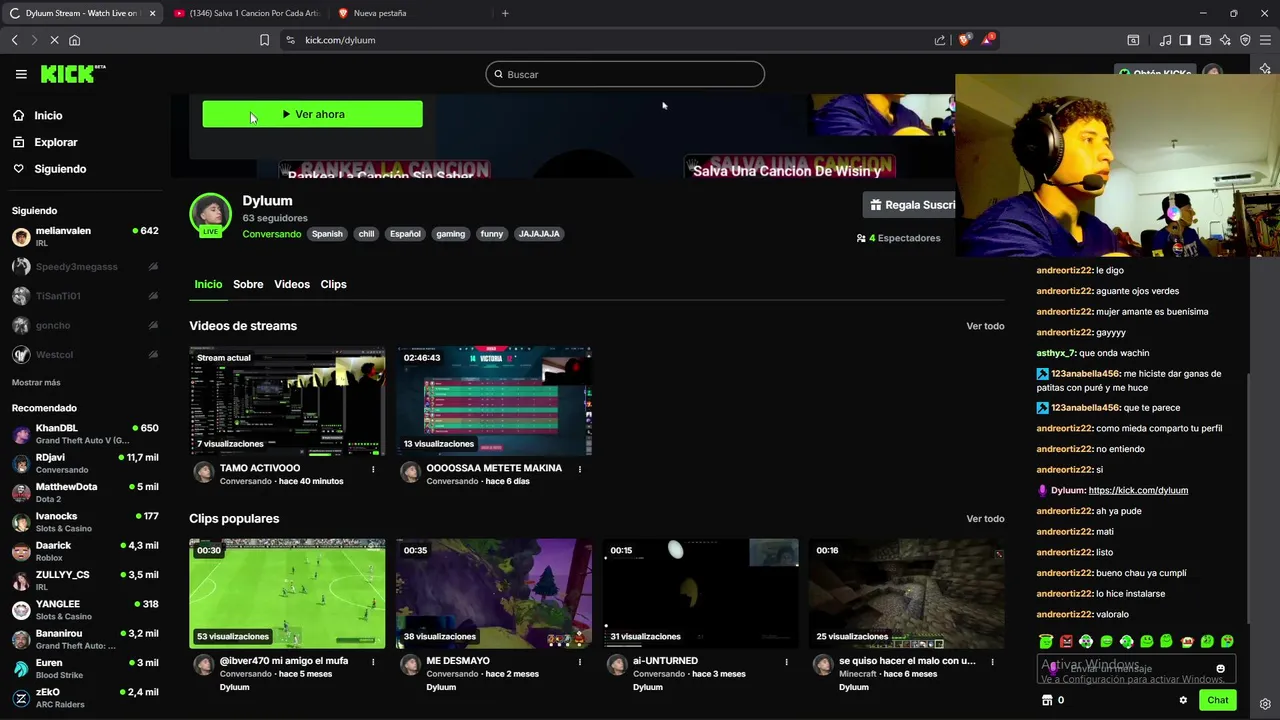
Task: Open MatthewDota recommended channel
Action: [x=84, y=493]
